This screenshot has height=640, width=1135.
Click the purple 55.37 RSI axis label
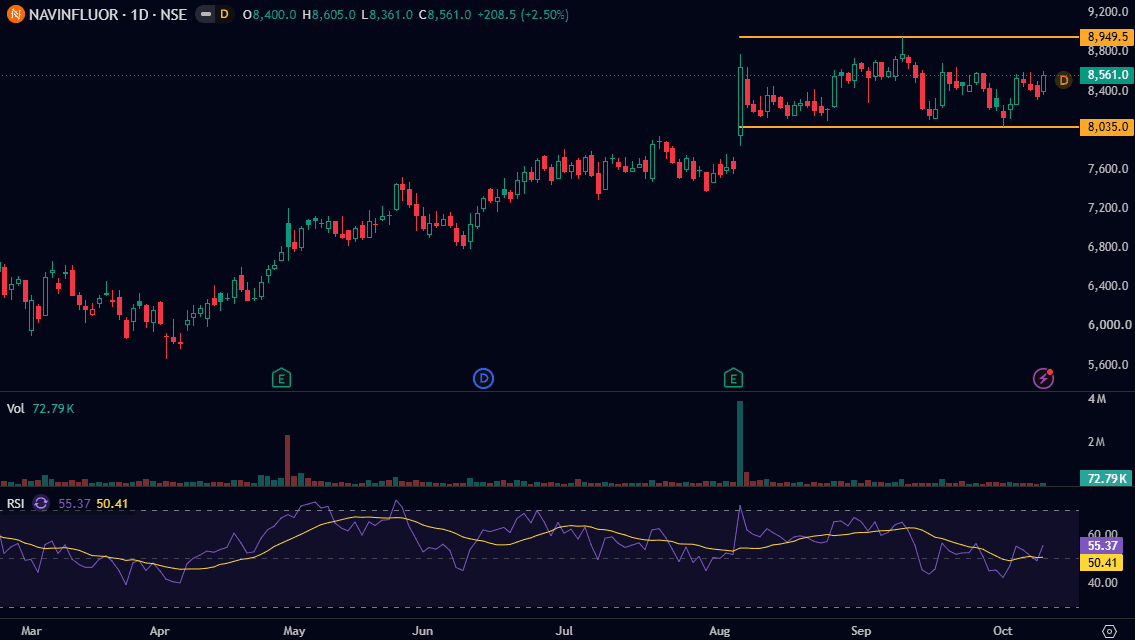(1102, 545)
